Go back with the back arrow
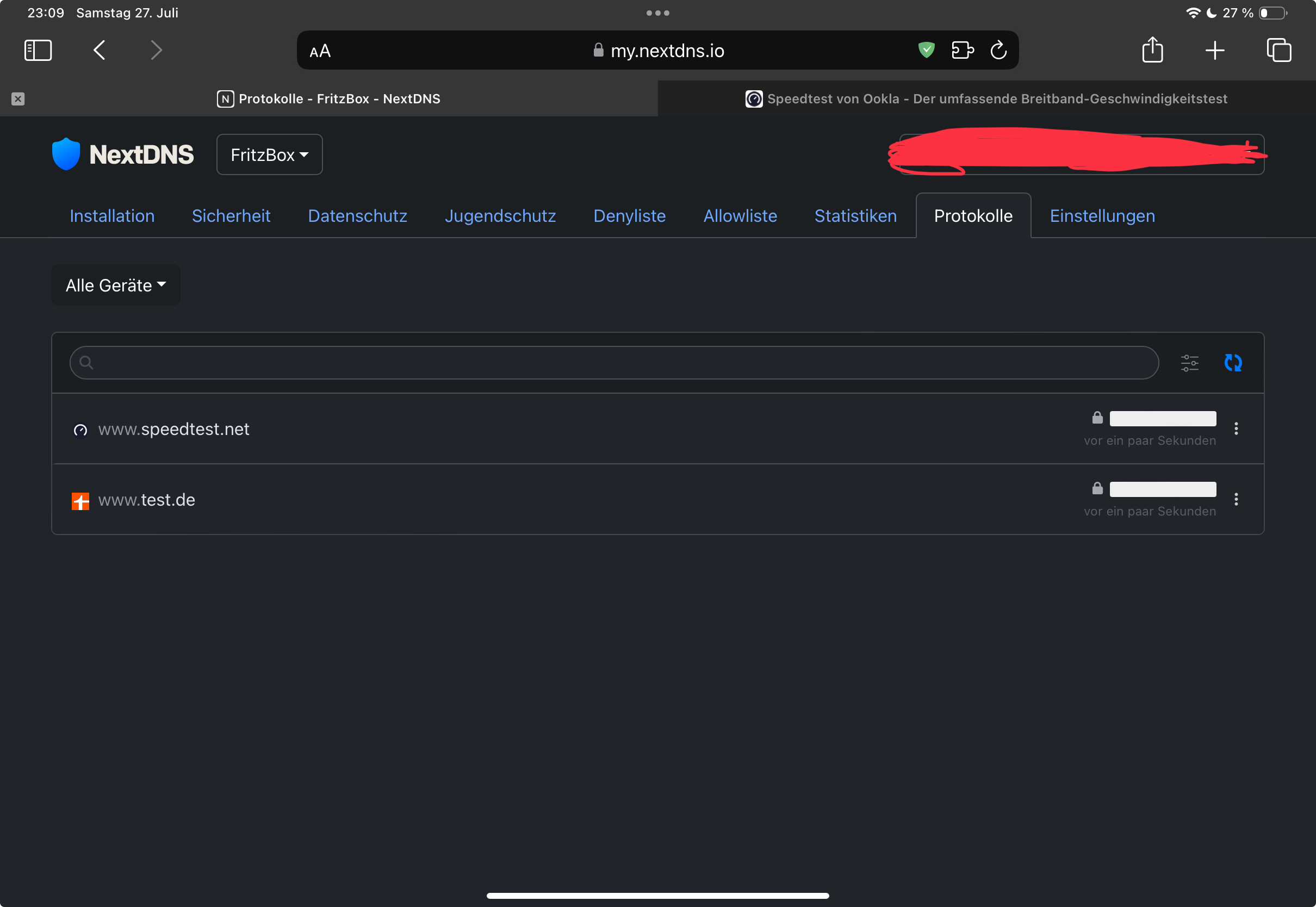The width and height of the screenshot is (1316, 907). (100, 50)
